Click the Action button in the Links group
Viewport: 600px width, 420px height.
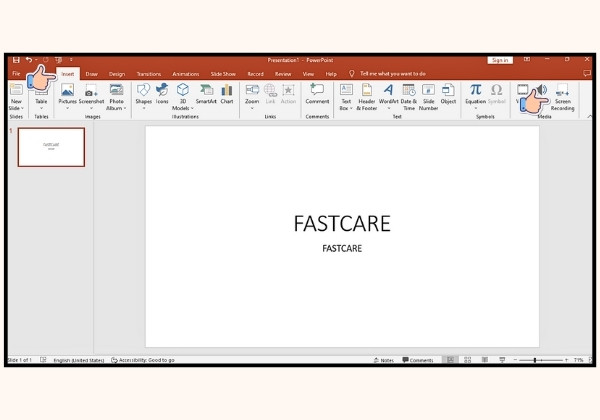(288, 94)
